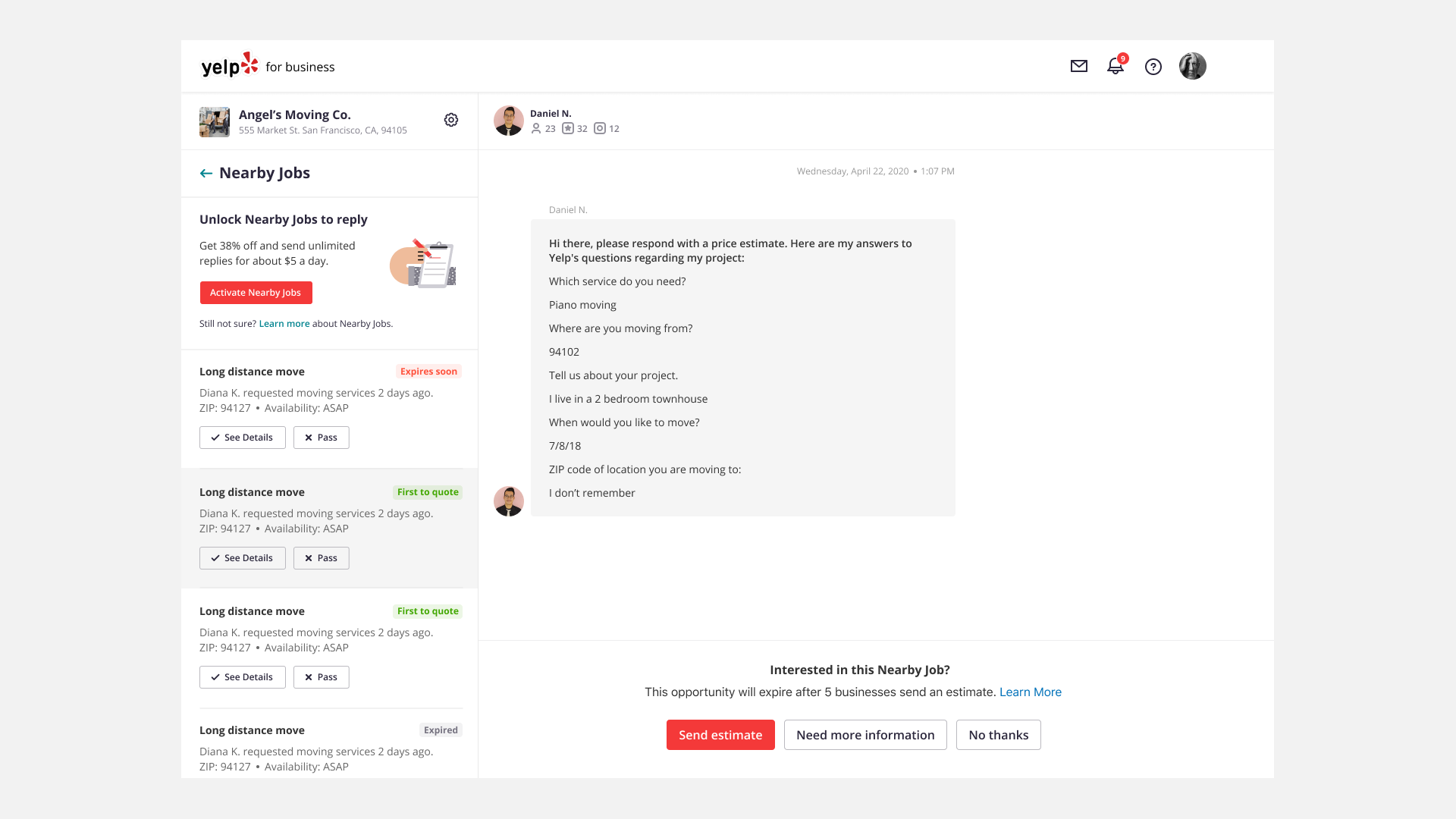
Task: Open the messages envelope icon
Action: pyautogui.click(x=1078, y=67)
